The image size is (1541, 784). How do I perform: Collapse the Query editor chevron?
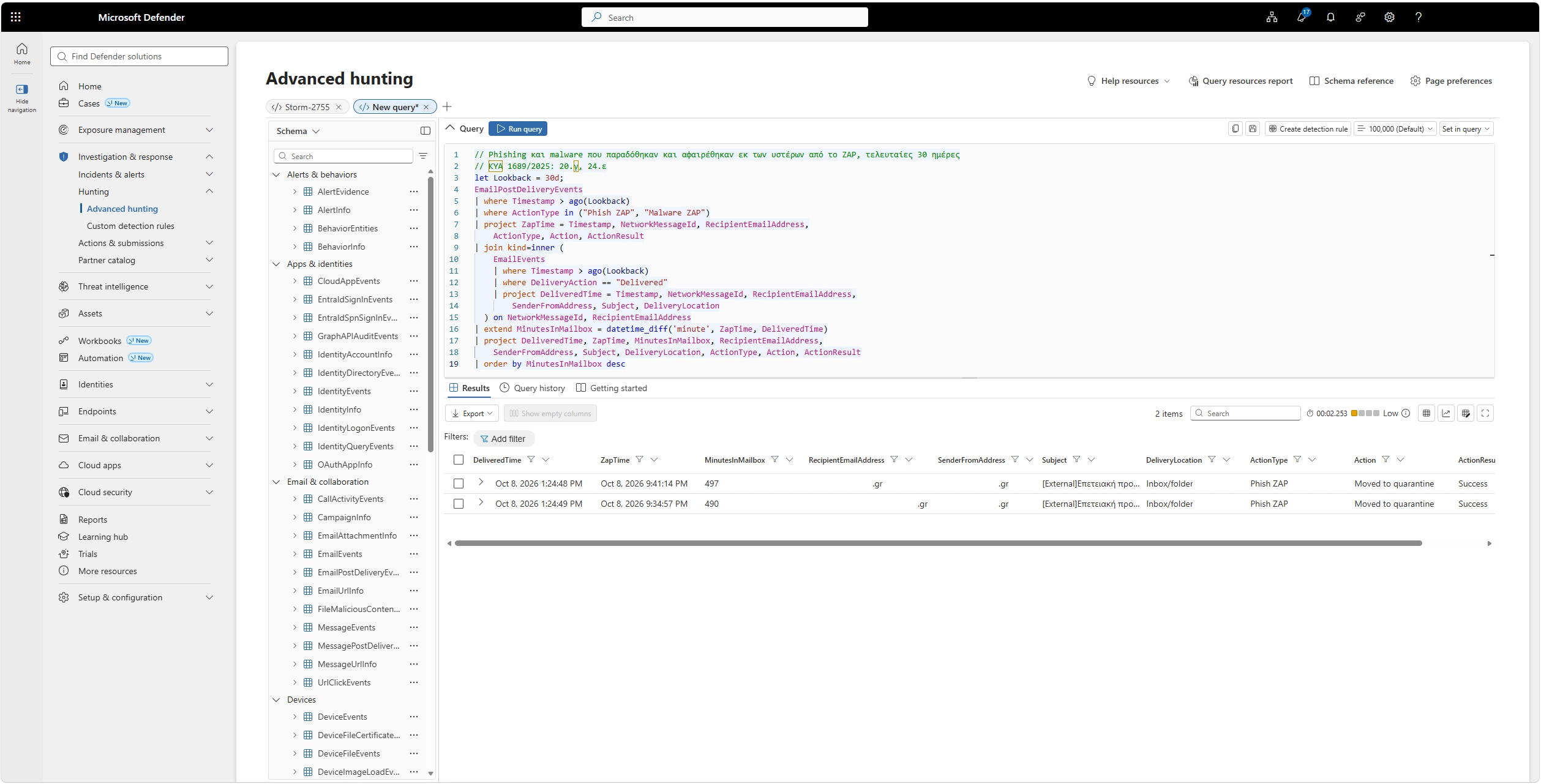click(450, 128)
